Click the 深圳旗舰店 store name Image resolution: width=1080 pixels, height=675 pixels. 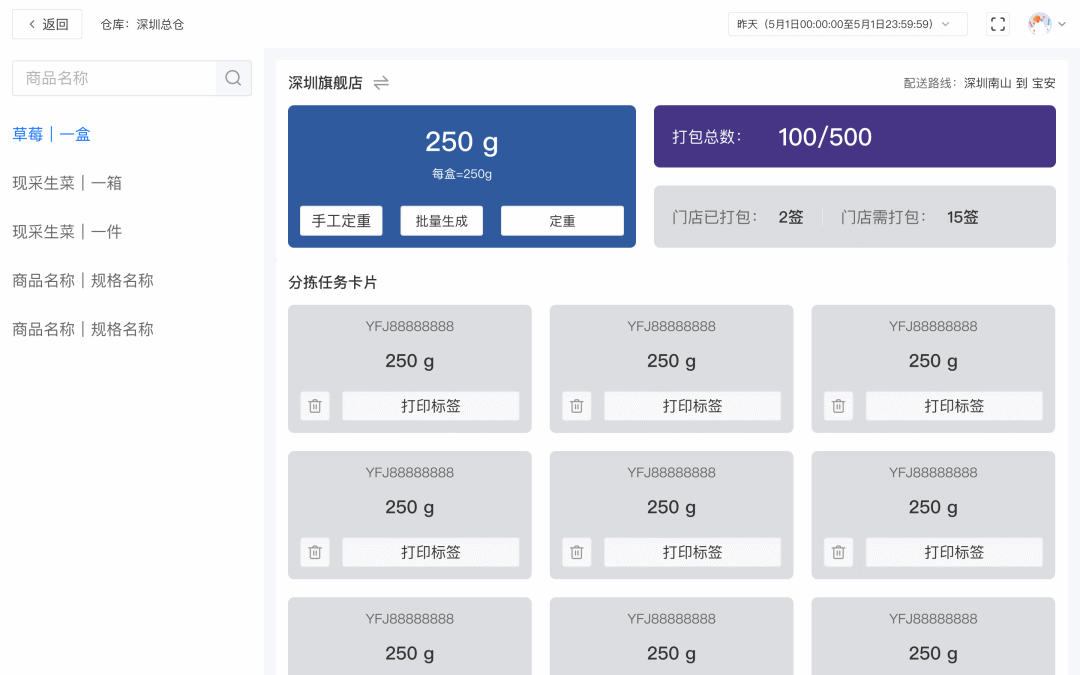pos(325,83)
